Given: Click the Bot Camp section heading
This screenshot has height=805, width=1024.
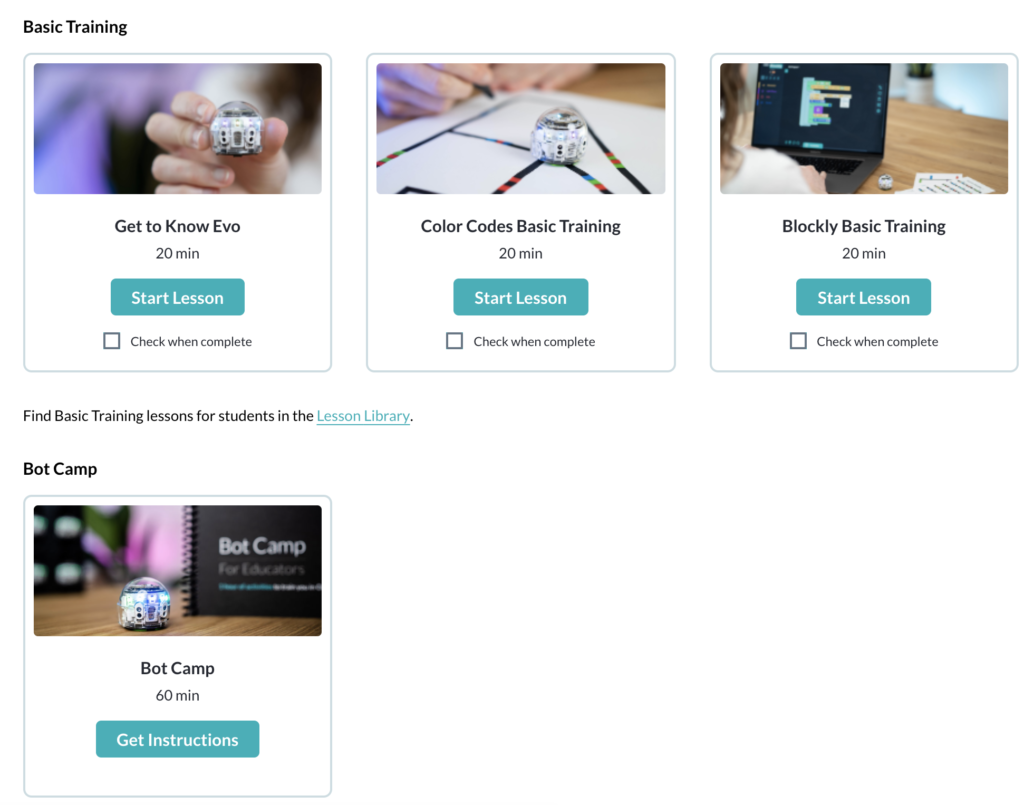Looking at the screenshot, I should (60, 469).
